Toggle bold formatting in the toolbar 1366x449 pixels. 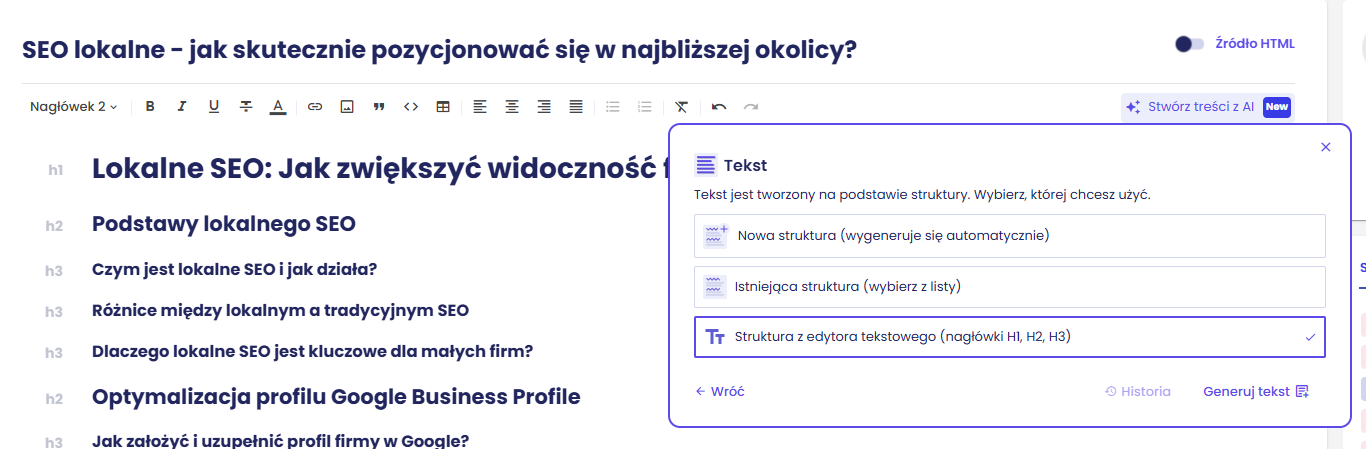pyautogui.click(x=150, y=106)
